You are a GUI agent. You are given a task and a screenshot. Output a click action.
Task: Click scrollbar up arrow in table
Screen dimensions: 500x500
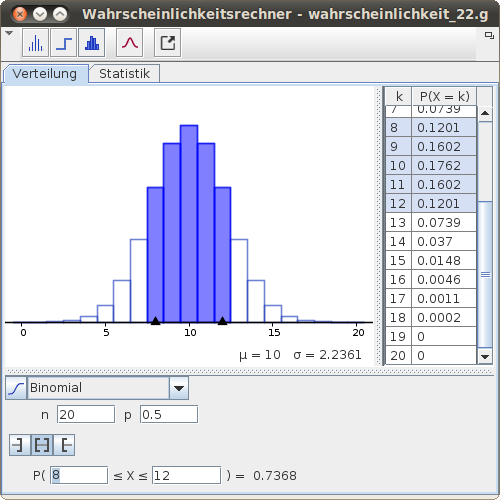click(x=485, y=114)
